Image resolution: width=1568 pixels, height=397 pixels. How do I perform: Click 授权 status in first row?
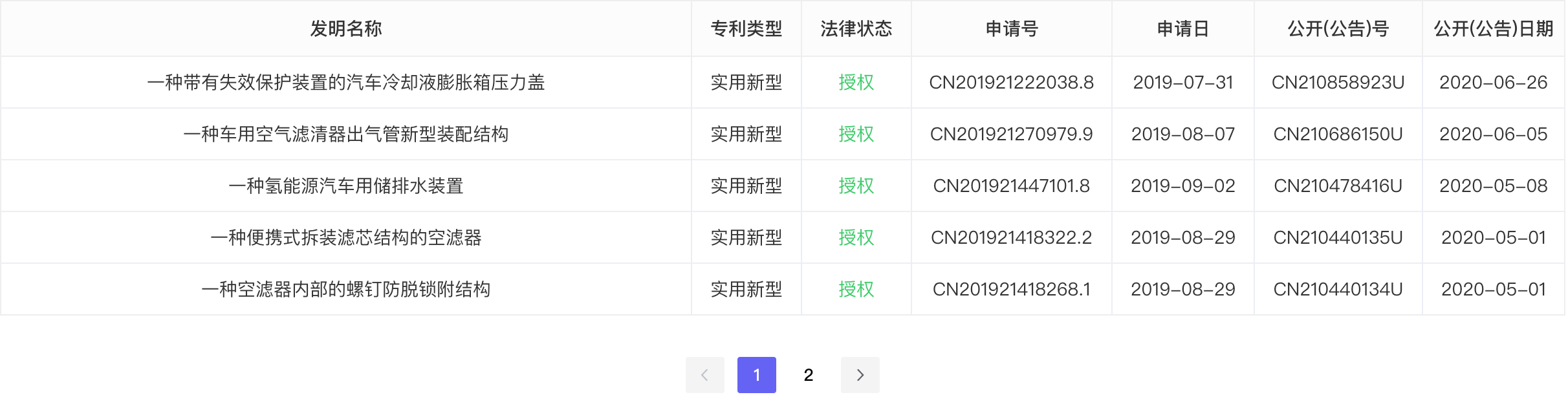[856, 82]
